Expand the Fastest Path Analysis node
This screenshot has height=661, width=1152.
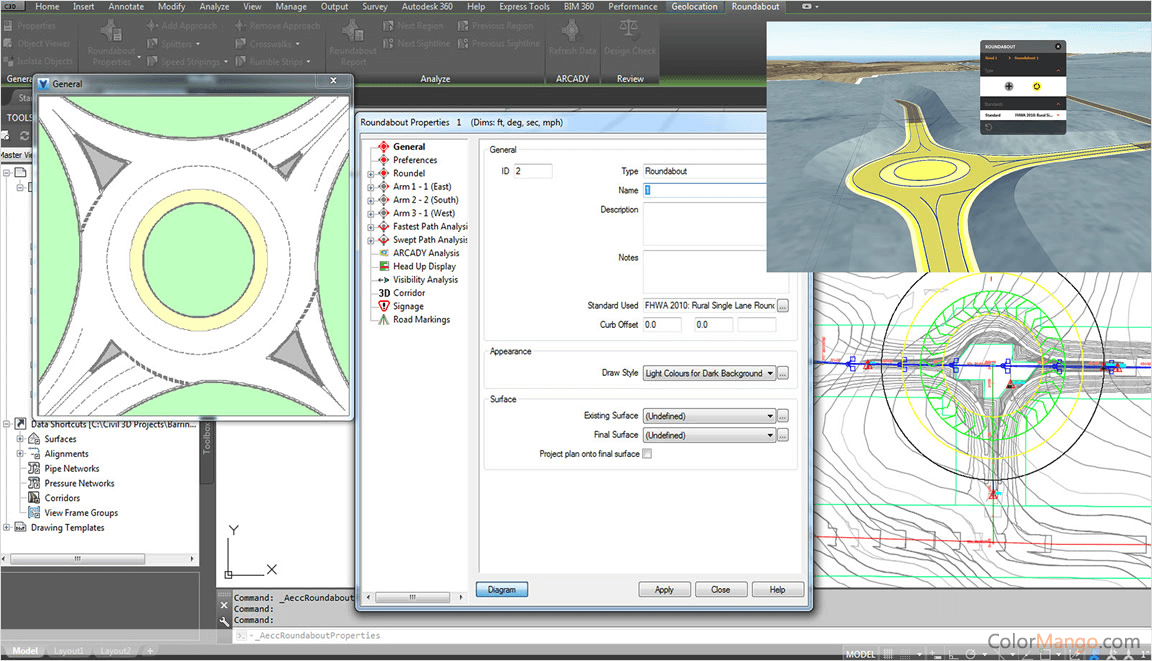click(x=370, y=227)
